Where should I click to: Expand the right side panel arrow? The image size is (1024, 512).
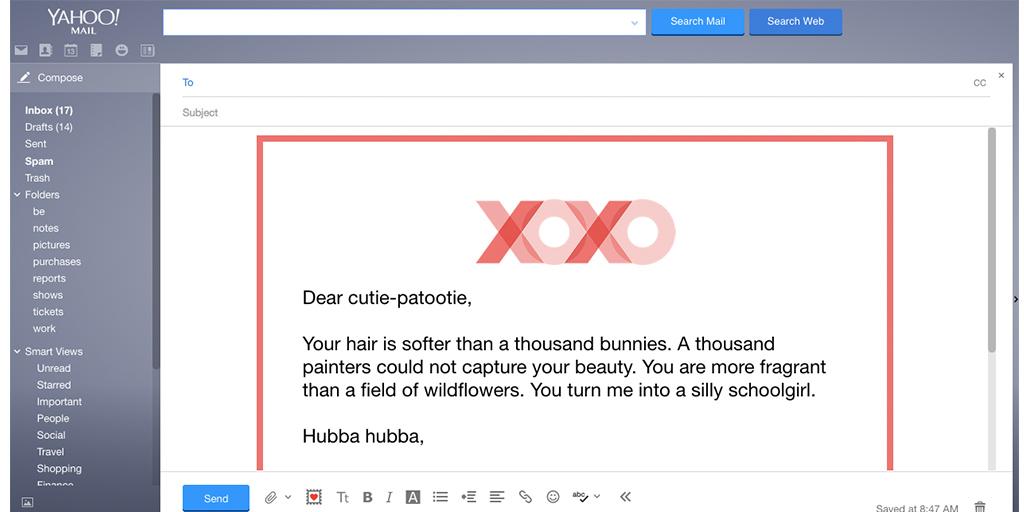1016,299
